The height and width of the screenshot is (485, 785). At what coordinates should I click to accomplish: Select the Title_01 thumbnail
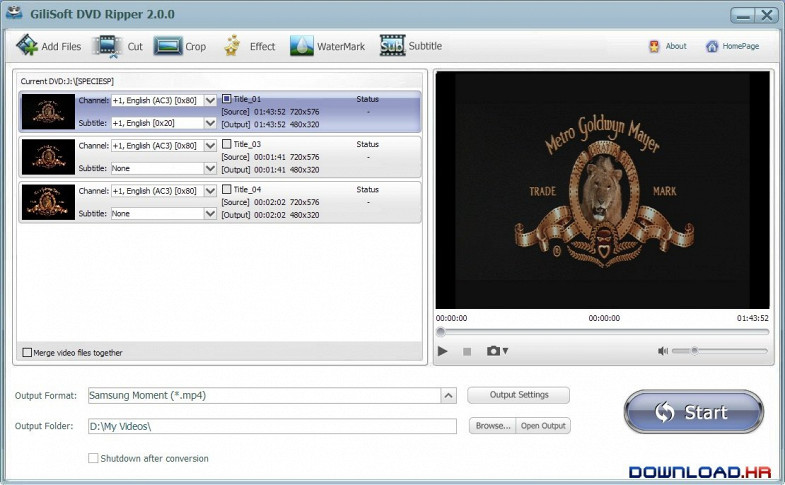click(x=48, y=112)
